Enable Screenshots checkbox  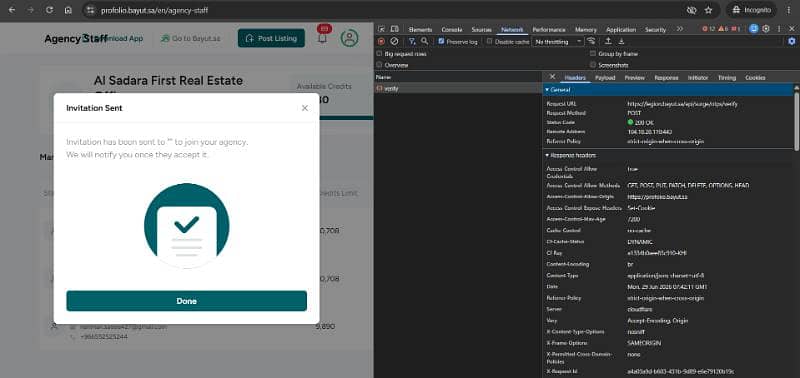point(593,65)
